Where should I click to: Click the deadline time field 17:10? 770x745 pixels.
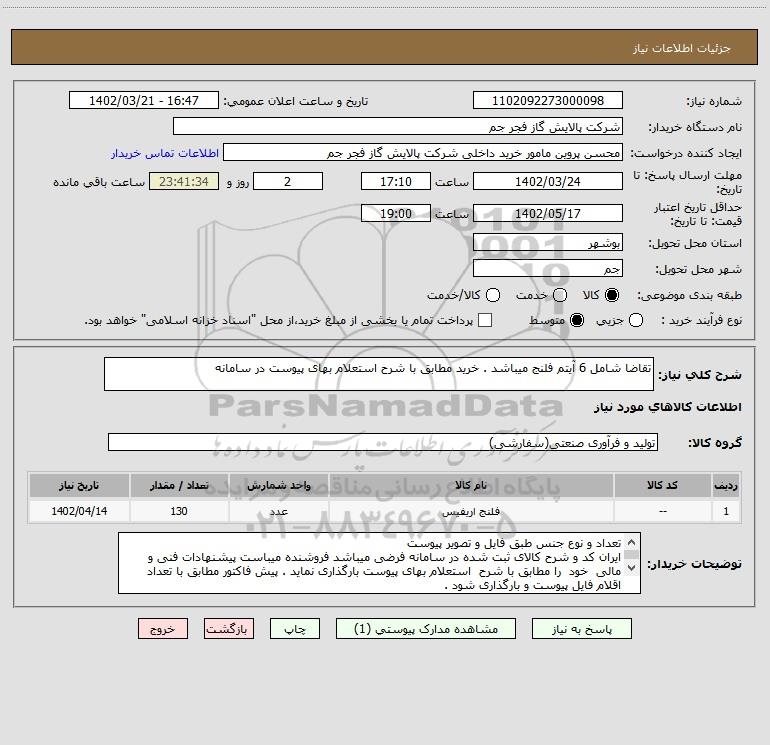[396, 181]
